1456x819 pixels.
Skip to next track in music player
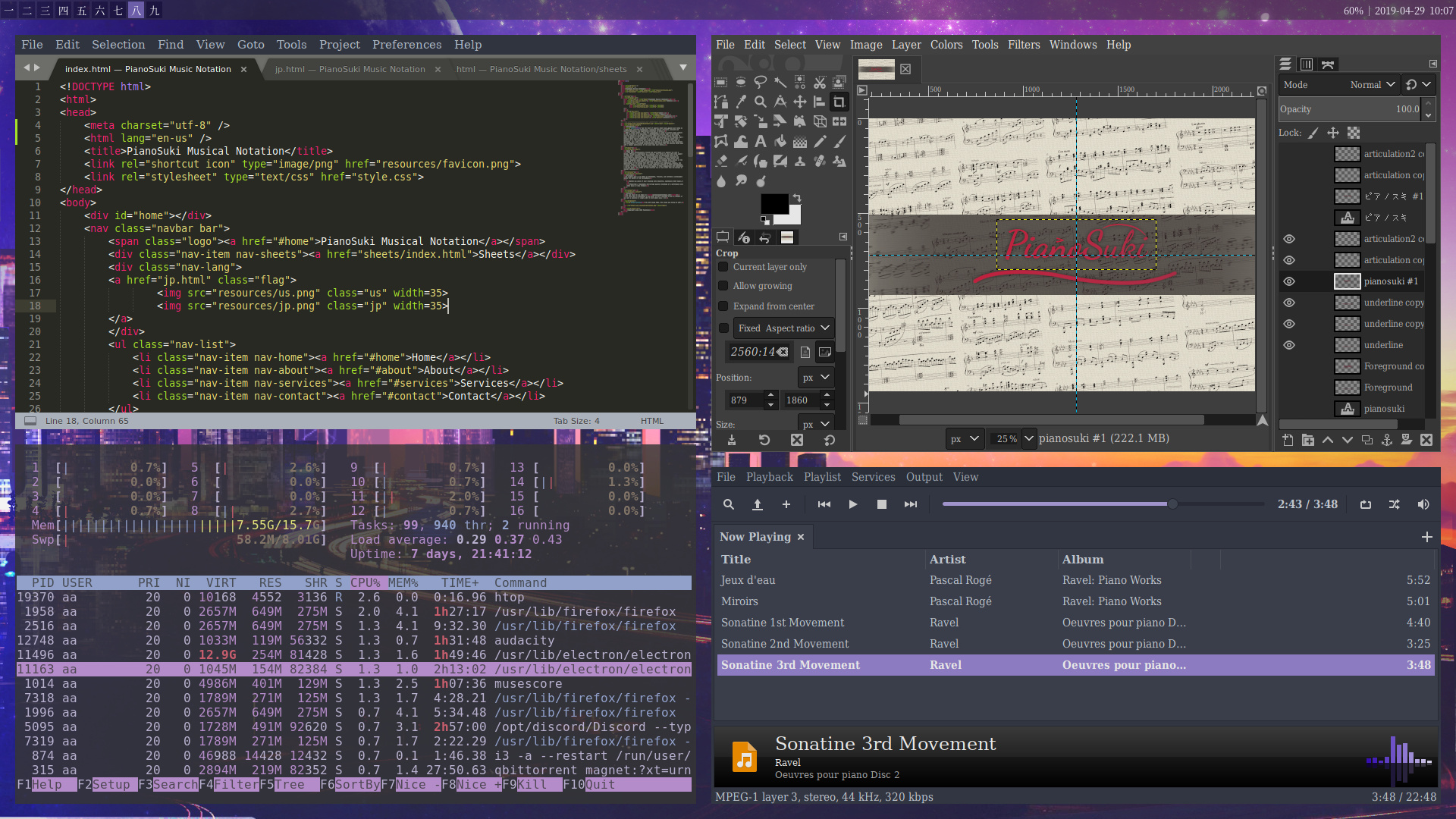[911, 504]
